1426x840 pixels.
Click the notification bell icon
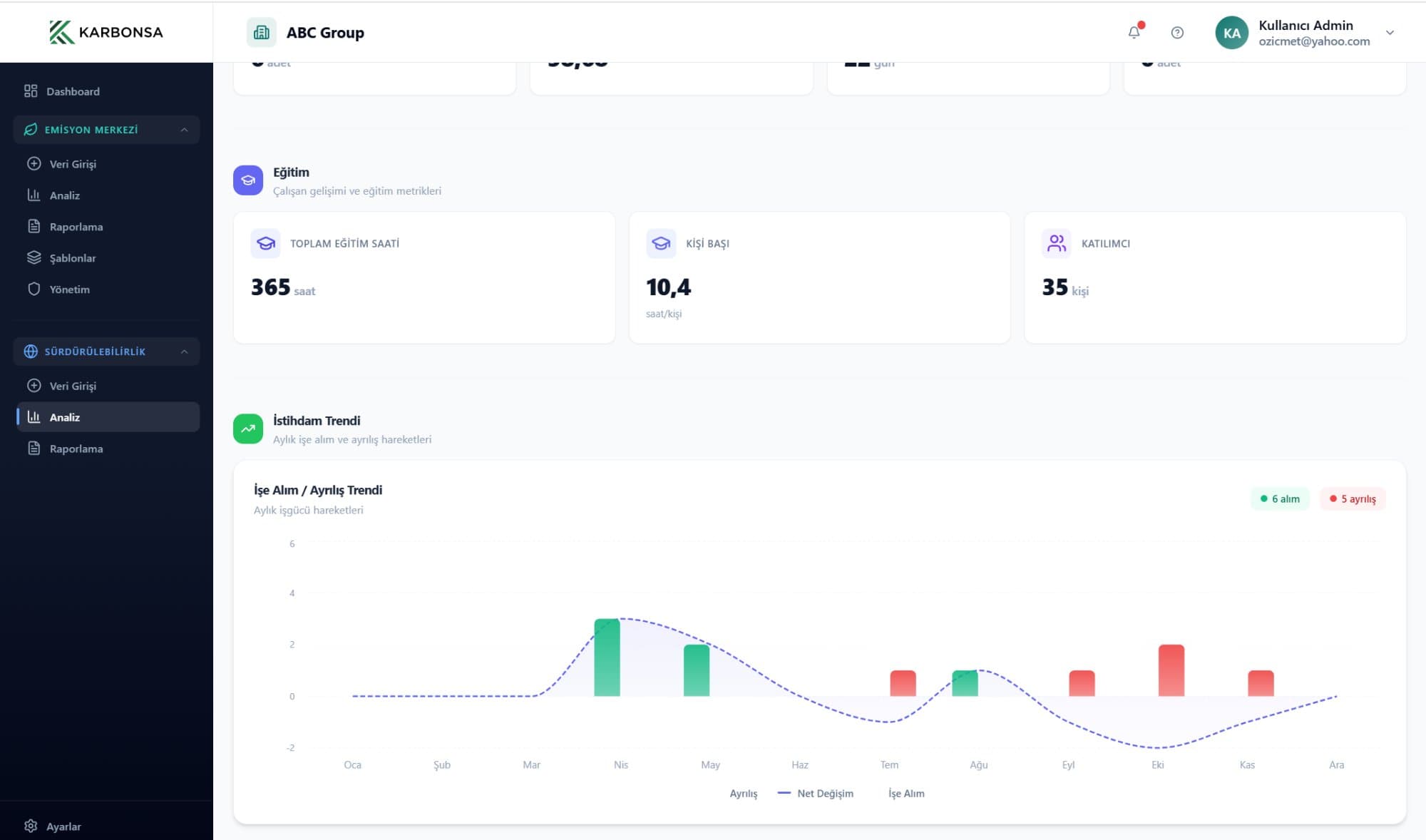tap(1134, 32)
